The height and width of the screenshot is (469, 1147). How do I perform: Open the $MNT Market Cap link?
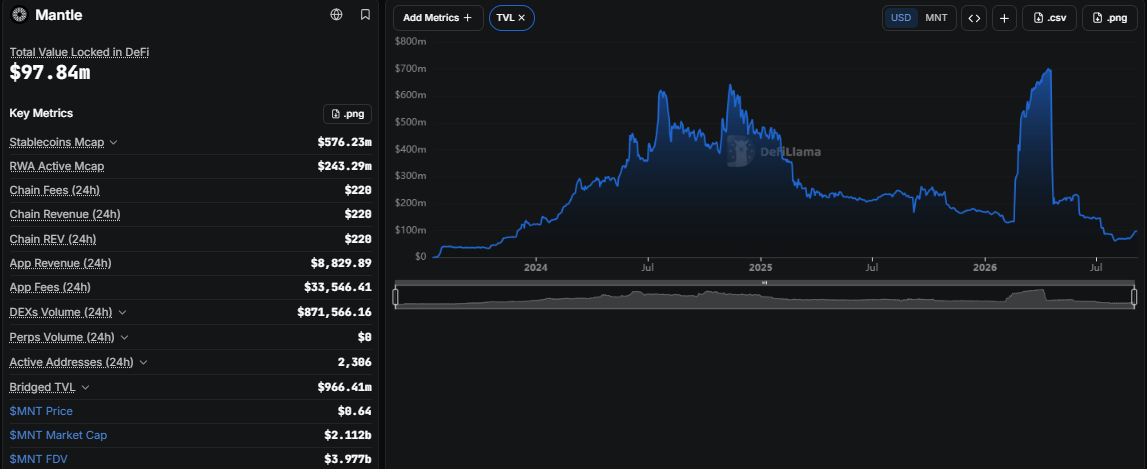[x=58, y=435]
